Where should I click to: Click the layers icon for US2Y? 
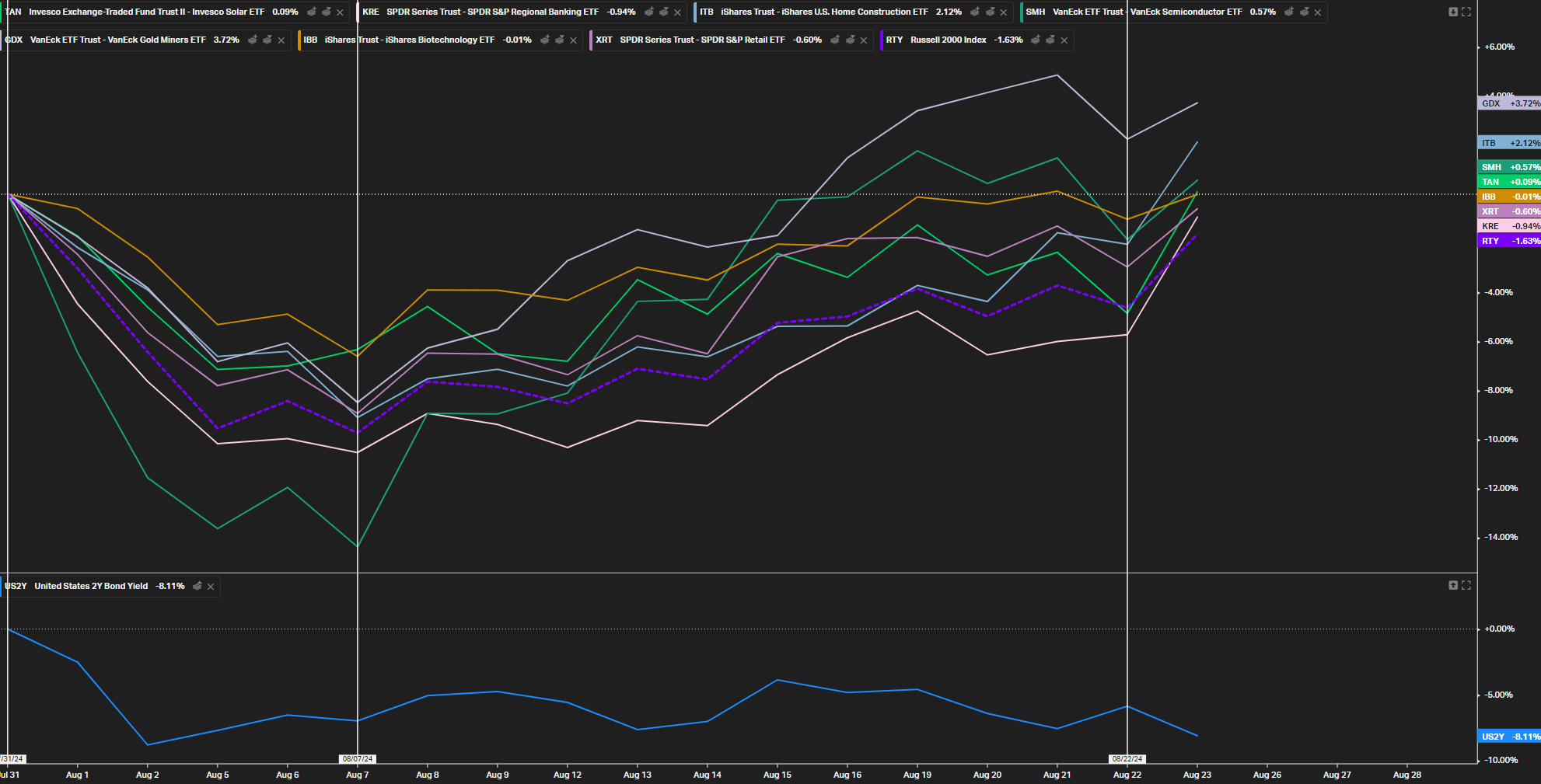197,587
